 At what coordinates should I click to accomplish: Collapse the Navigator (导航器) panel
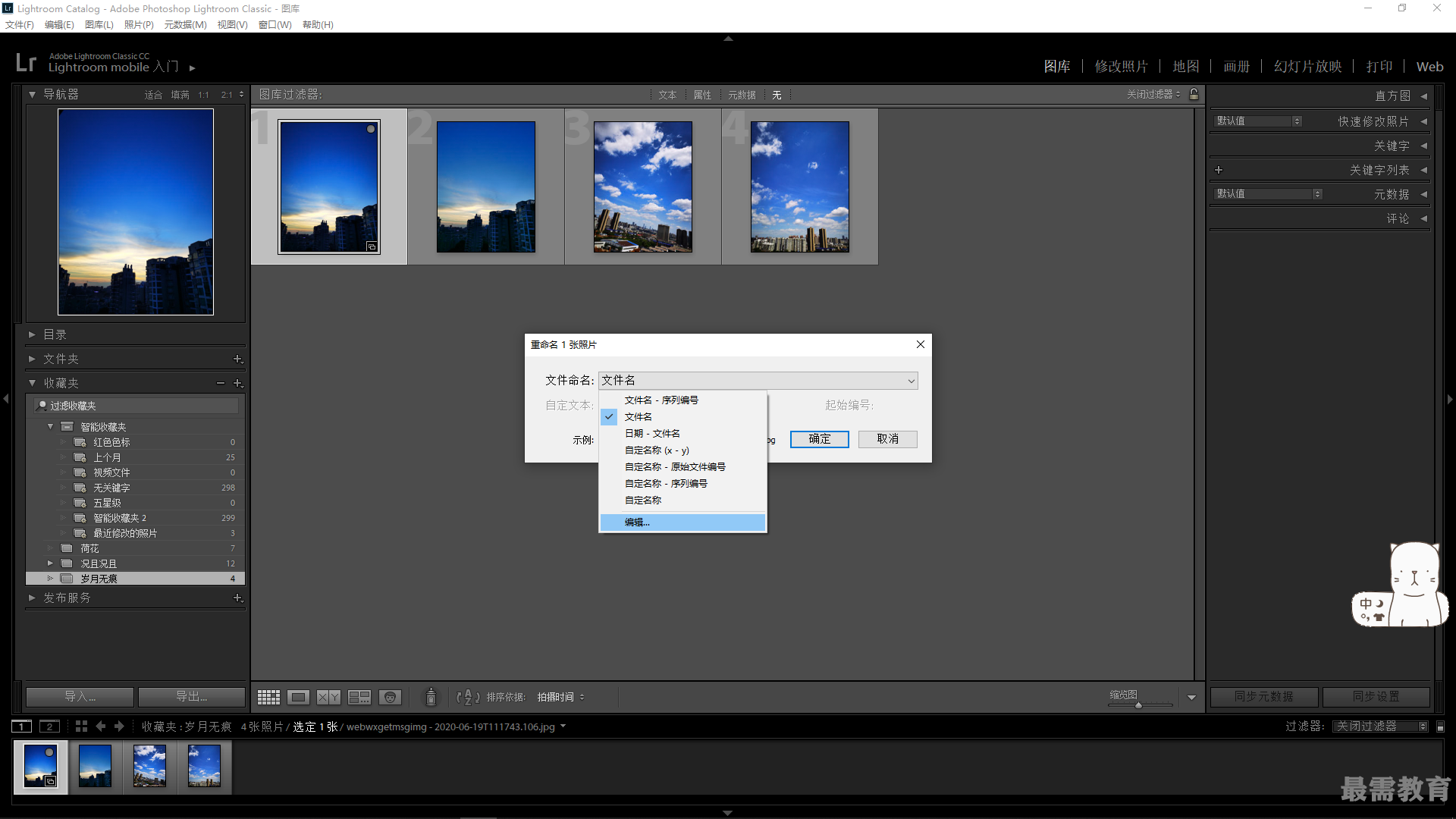tap(32, 95)
